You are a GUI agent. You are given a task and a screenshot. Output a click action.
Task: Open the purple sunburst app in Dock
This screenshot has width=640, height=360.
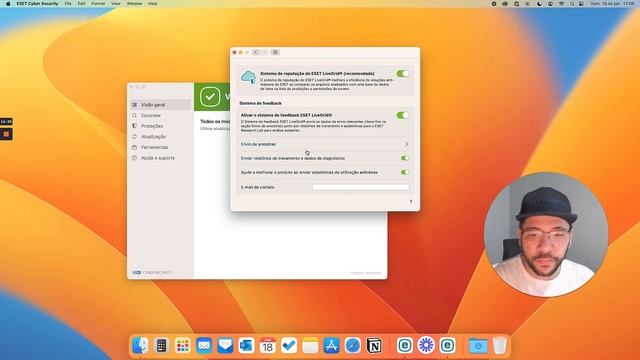pyautogui.click(x=426, y=346)
